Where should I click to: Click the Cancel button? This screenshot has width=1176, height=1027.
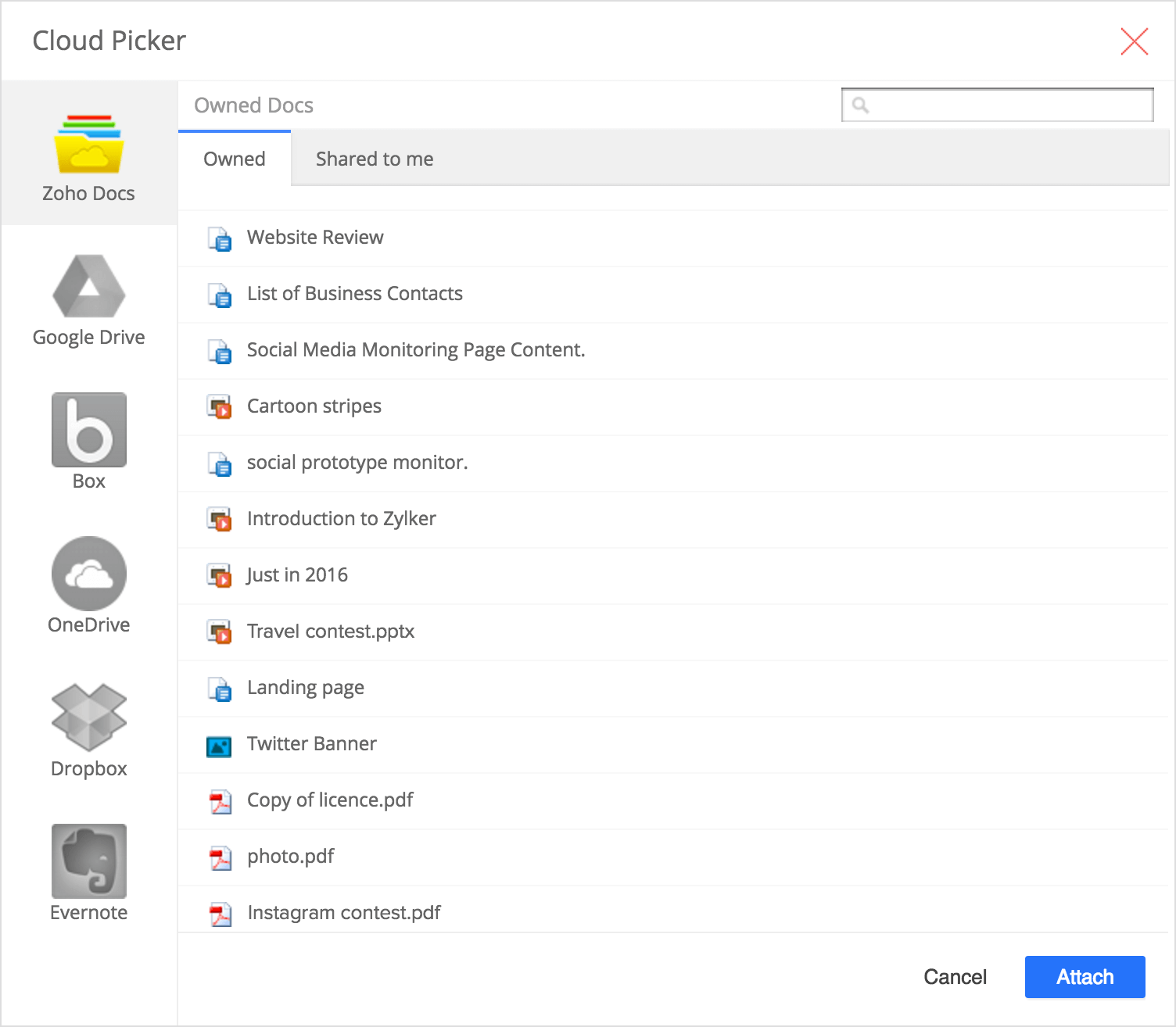[955, 976]
